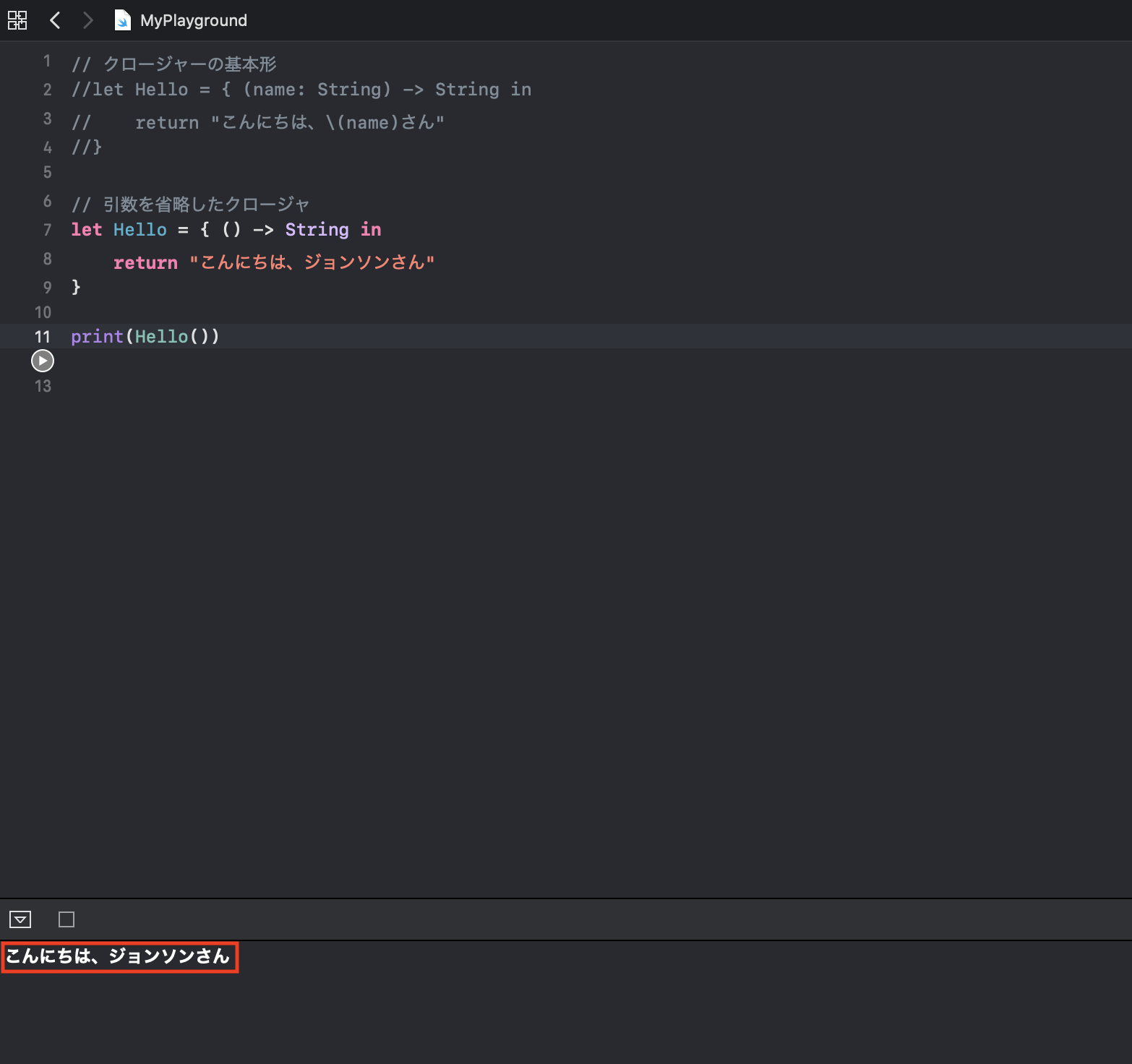The width and height of the screenshot is (1132, 1064).
Task: Click line number 5 in the gutter
Action: coord(47,172)
